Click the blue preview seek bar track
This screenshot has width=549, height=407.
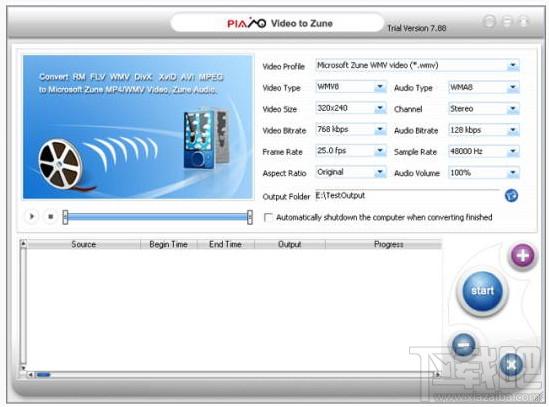(x=157, y=217)
